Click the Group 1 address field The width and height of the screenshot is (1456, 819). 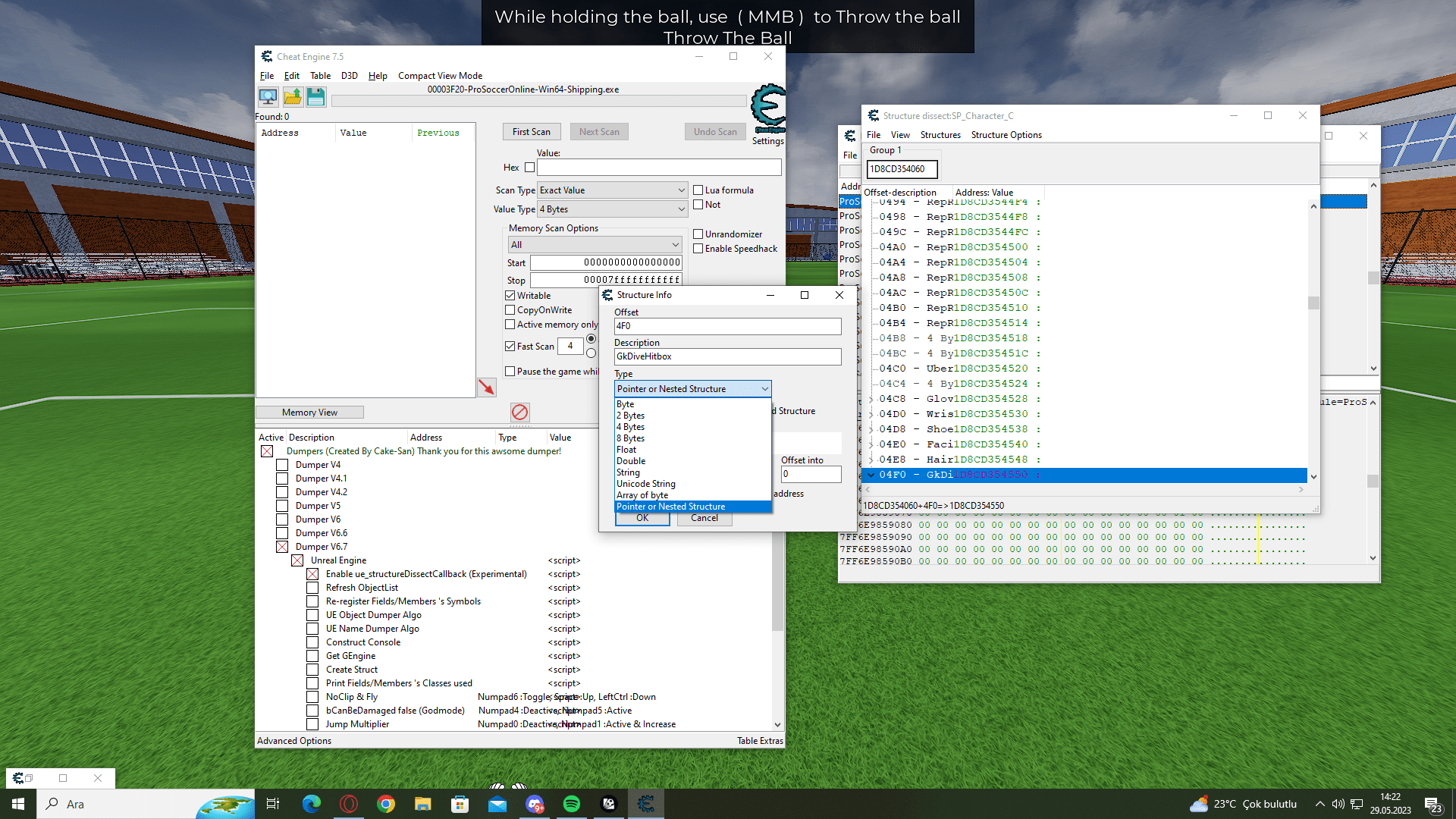(902, 169)
